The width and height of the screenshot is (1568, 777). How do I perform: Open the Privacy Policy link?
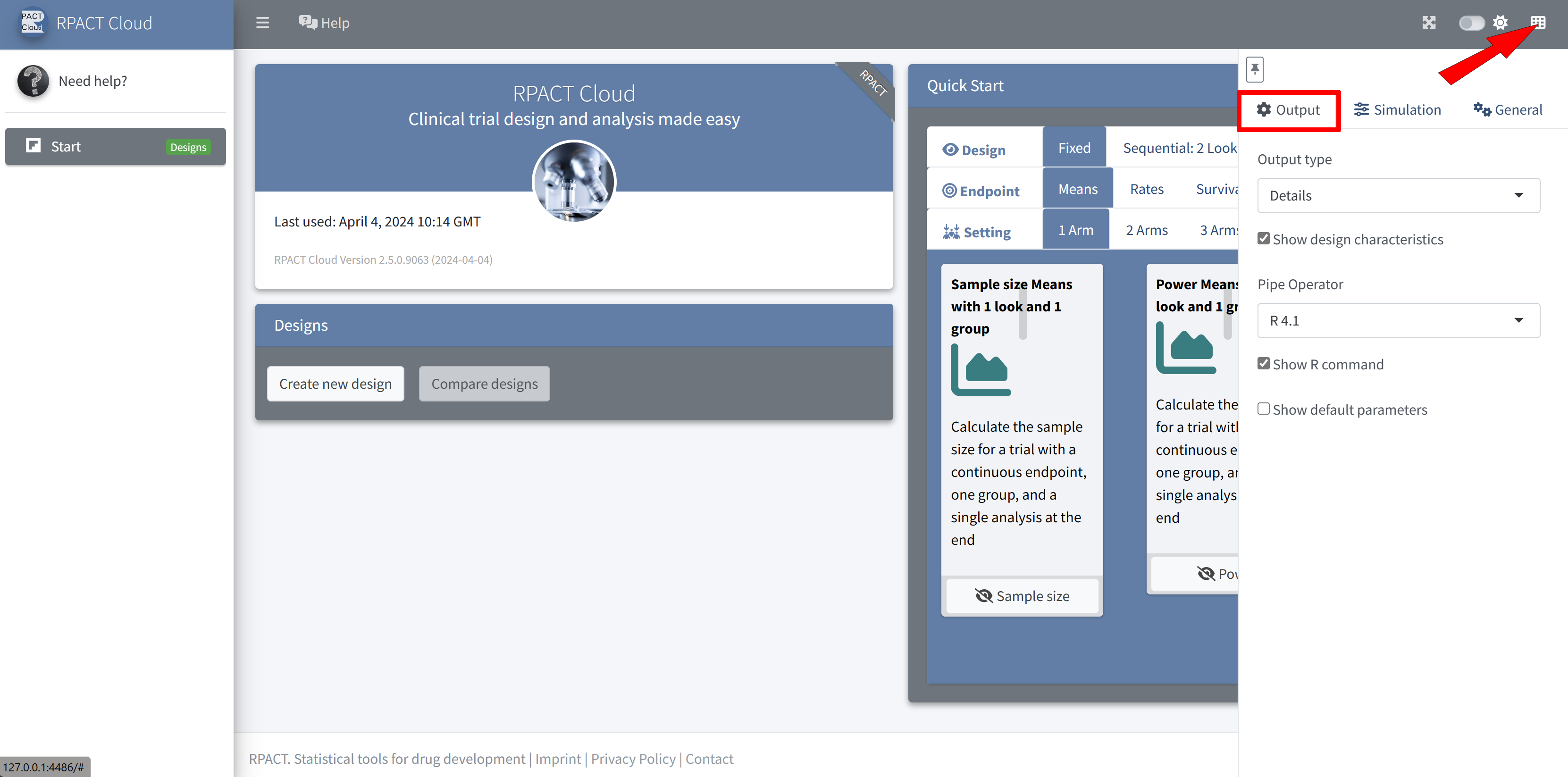[633, 759]
